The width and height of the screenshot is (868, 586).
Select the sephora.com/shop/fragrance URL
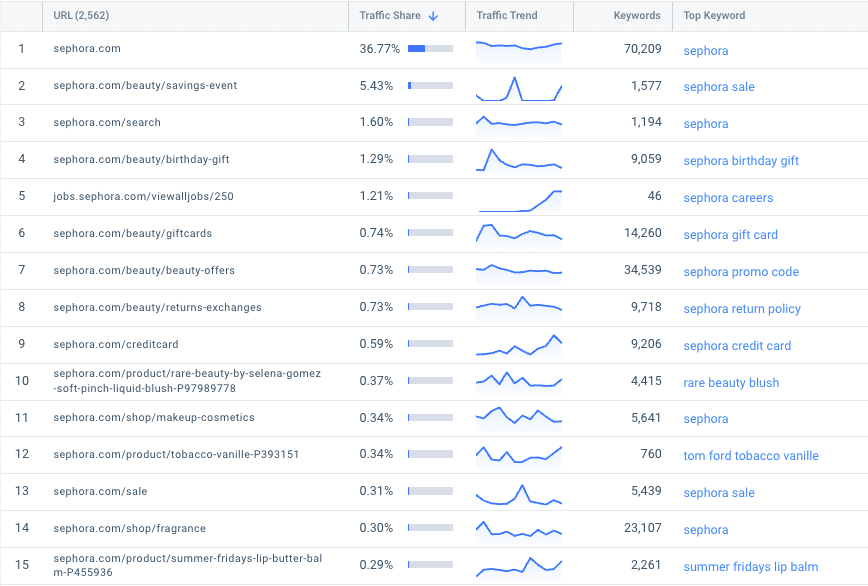129,528
